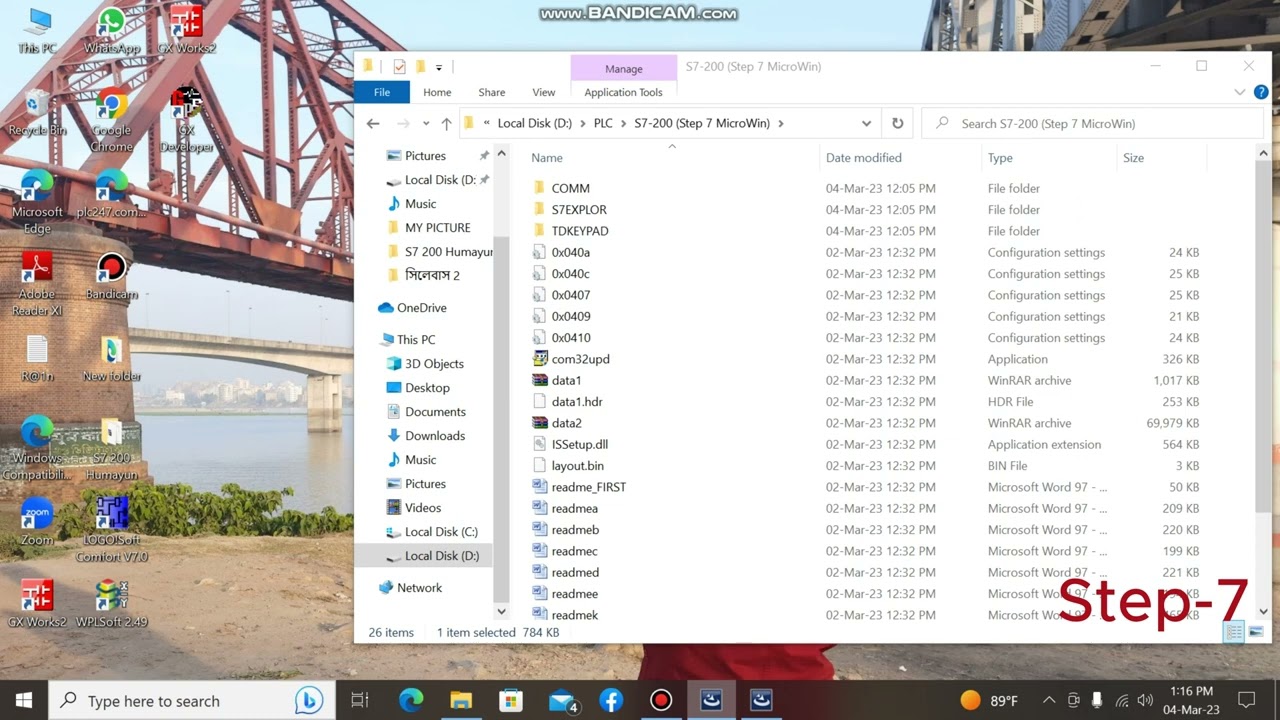The image size is (1280, 720).
Task: Select R@1n file on the desktop
Action: [x=37, y=359]
